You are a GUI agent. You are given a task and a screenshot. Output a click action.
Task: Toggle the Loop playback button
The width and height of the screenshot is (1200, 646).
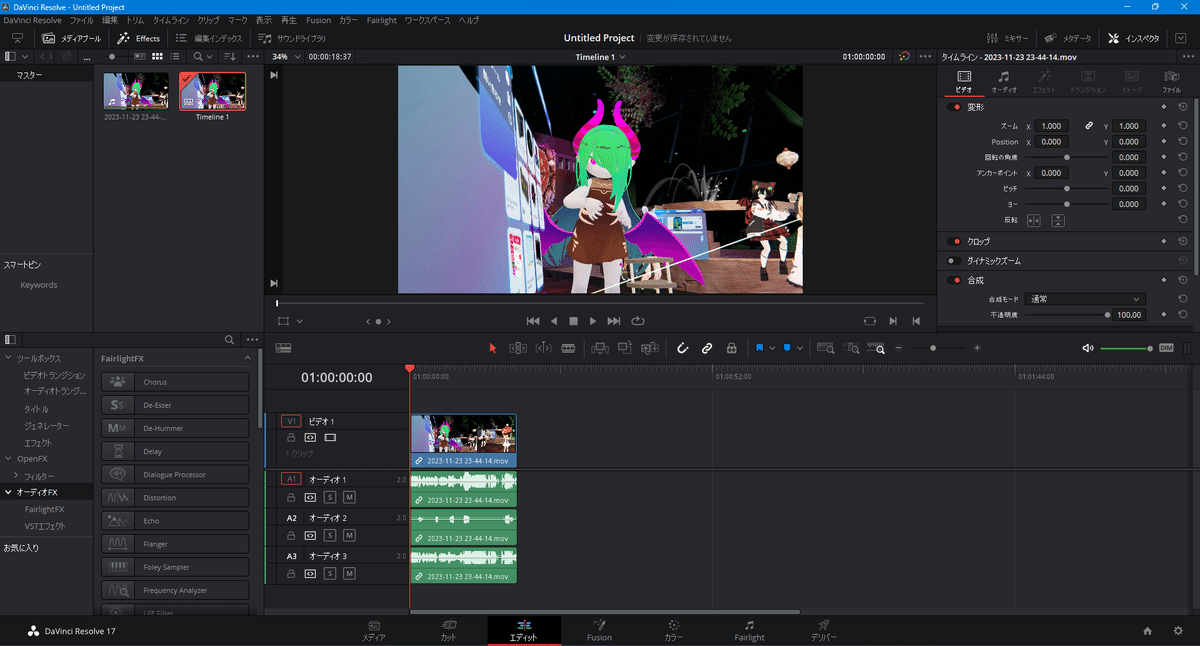(x=638, y=321)
